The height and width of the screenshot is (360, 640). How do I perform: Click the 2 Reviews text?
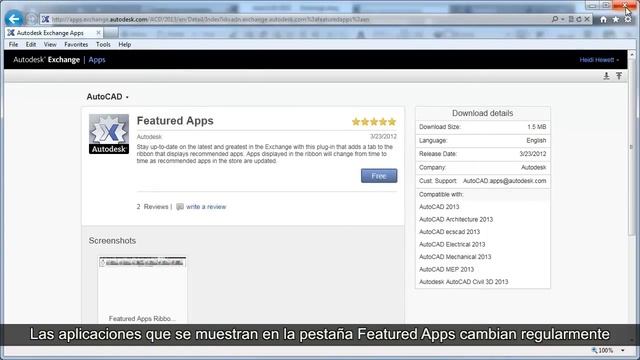pyautogui.click(x=152, y=207)
